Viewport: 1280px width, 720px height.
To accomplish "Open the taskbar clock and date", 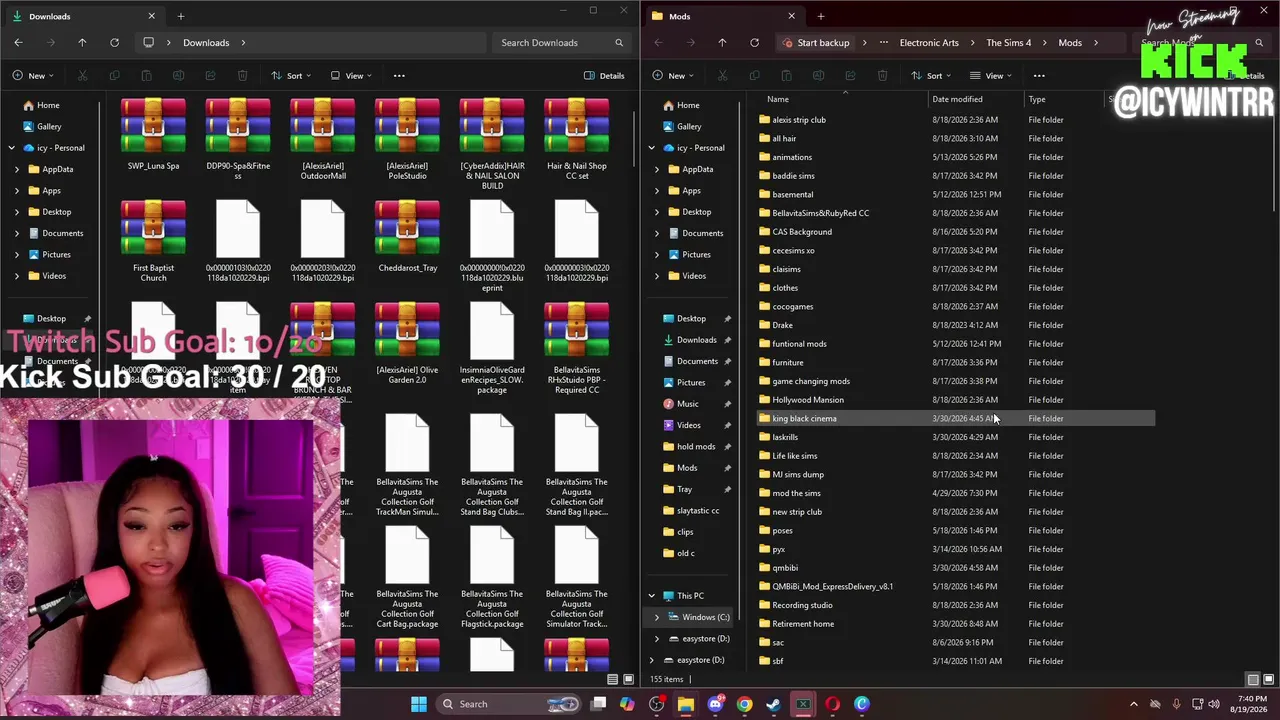I will pos(1251,704).
